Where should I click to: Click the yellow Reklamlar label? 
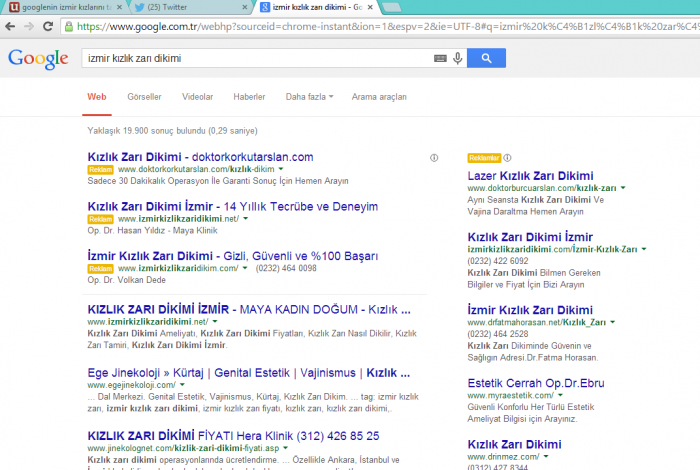[x=484, y=158]
